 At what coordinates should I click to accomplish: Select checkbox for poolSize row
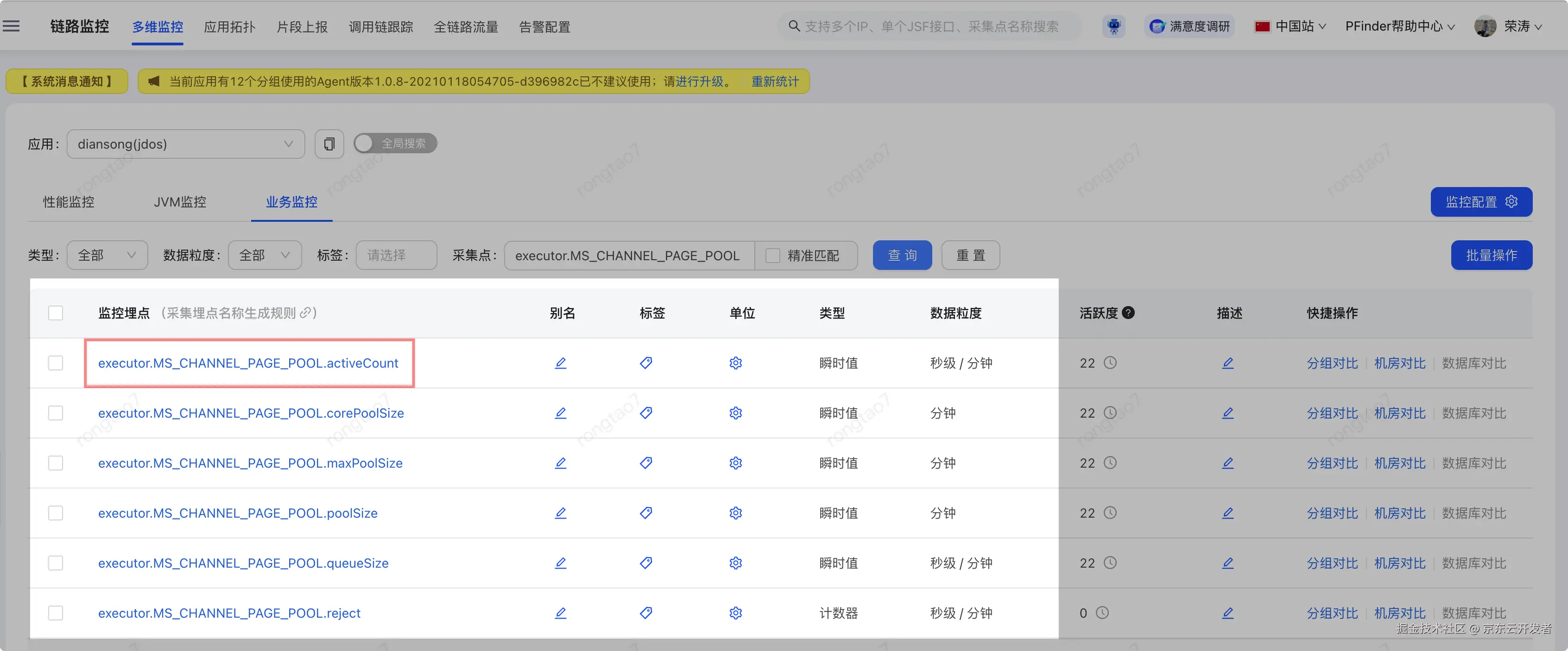56,513
